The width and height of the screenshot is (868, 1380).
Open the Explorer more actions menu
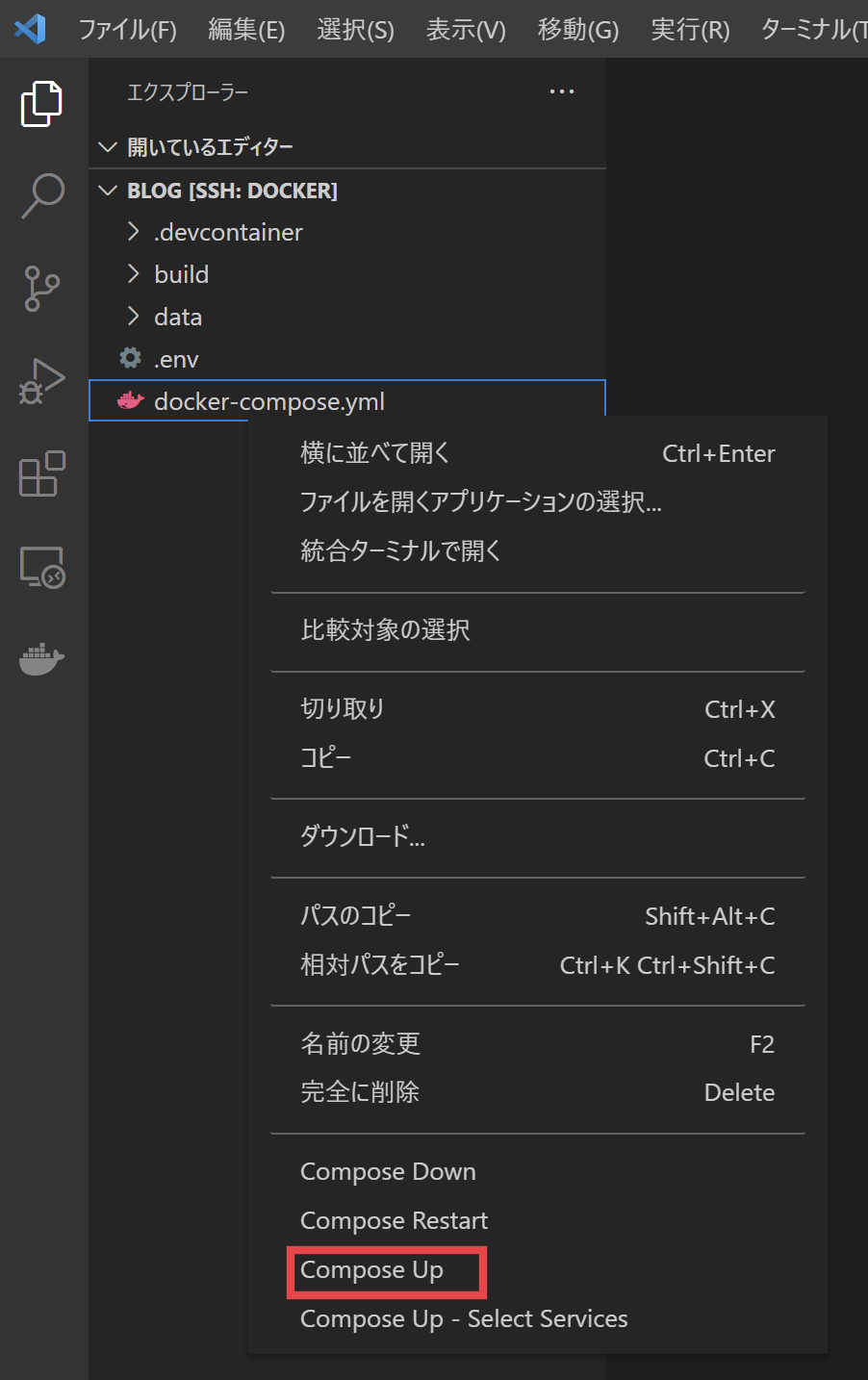562,91
